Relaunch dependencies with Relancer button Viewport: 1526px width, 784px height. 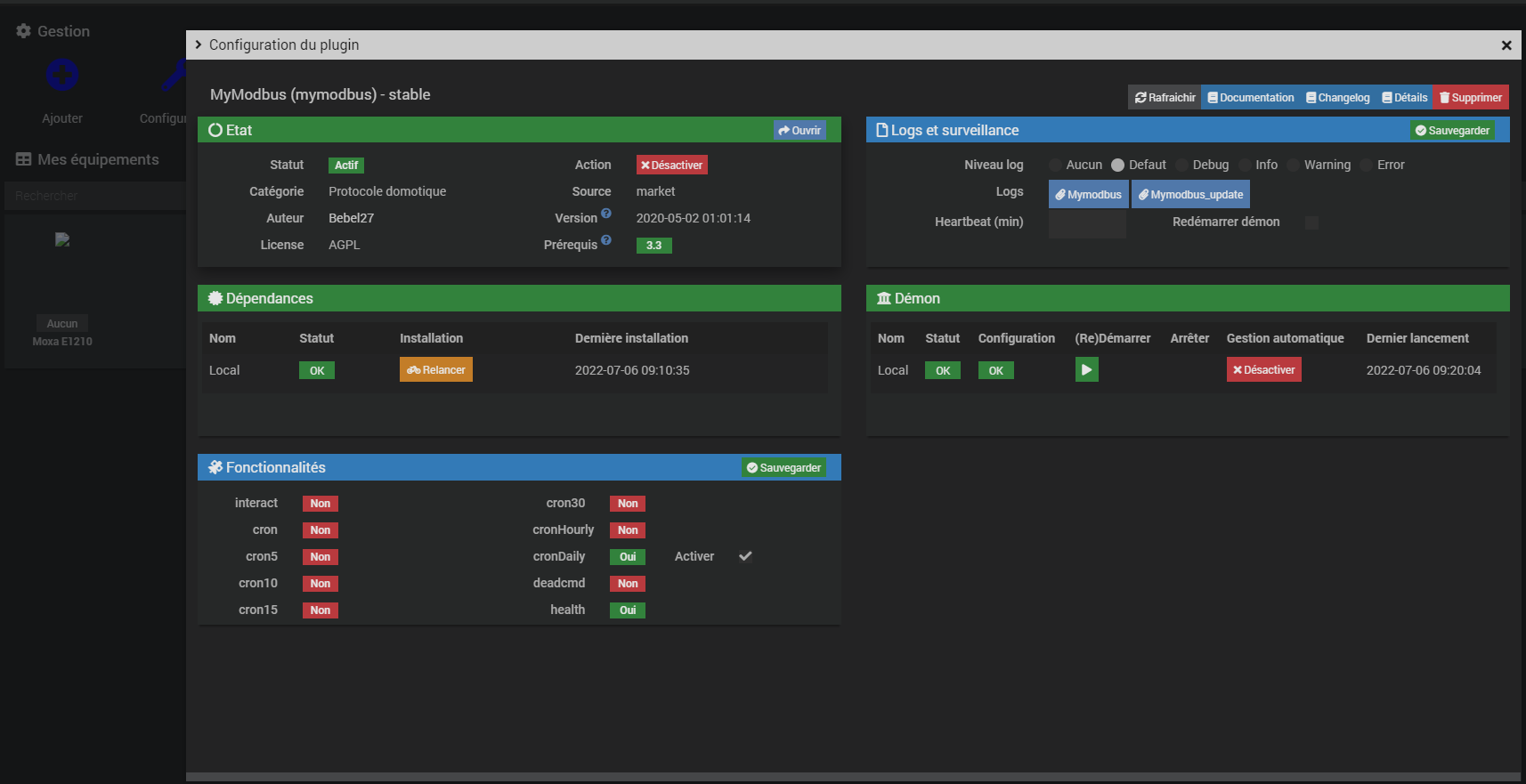click(435, 370)
